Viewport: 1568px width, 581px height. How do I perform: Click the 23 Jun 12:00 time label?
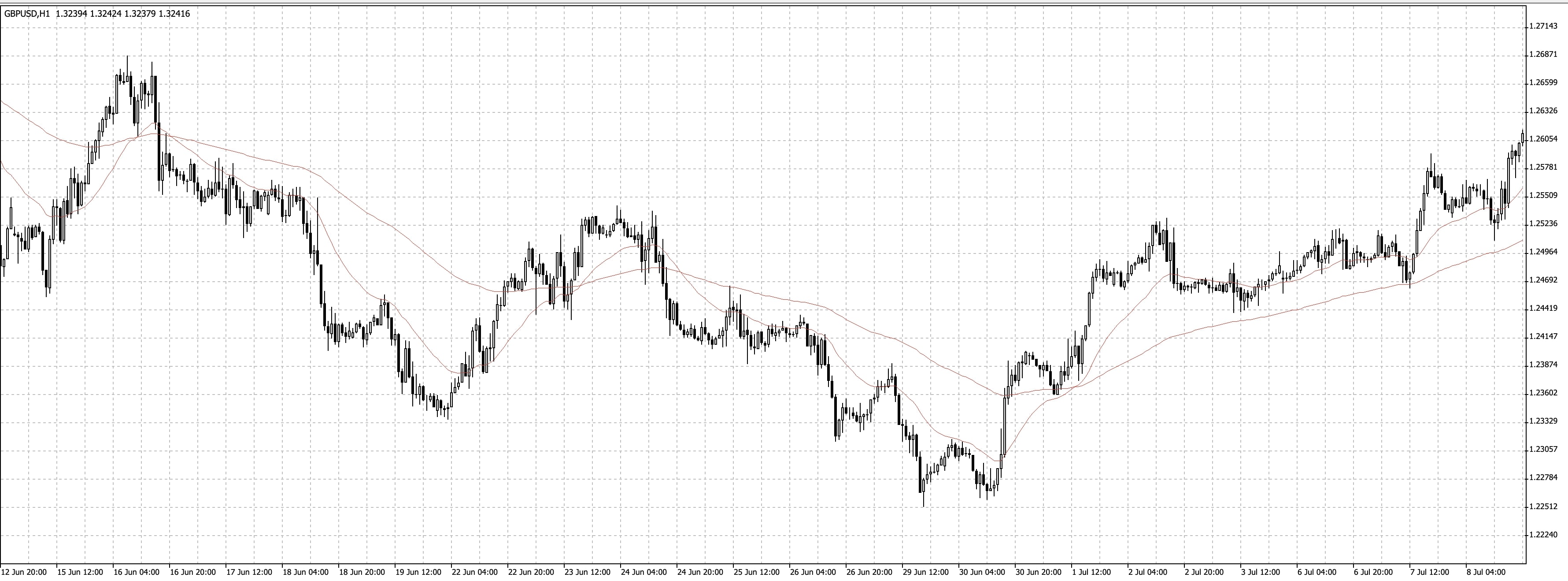588,573
